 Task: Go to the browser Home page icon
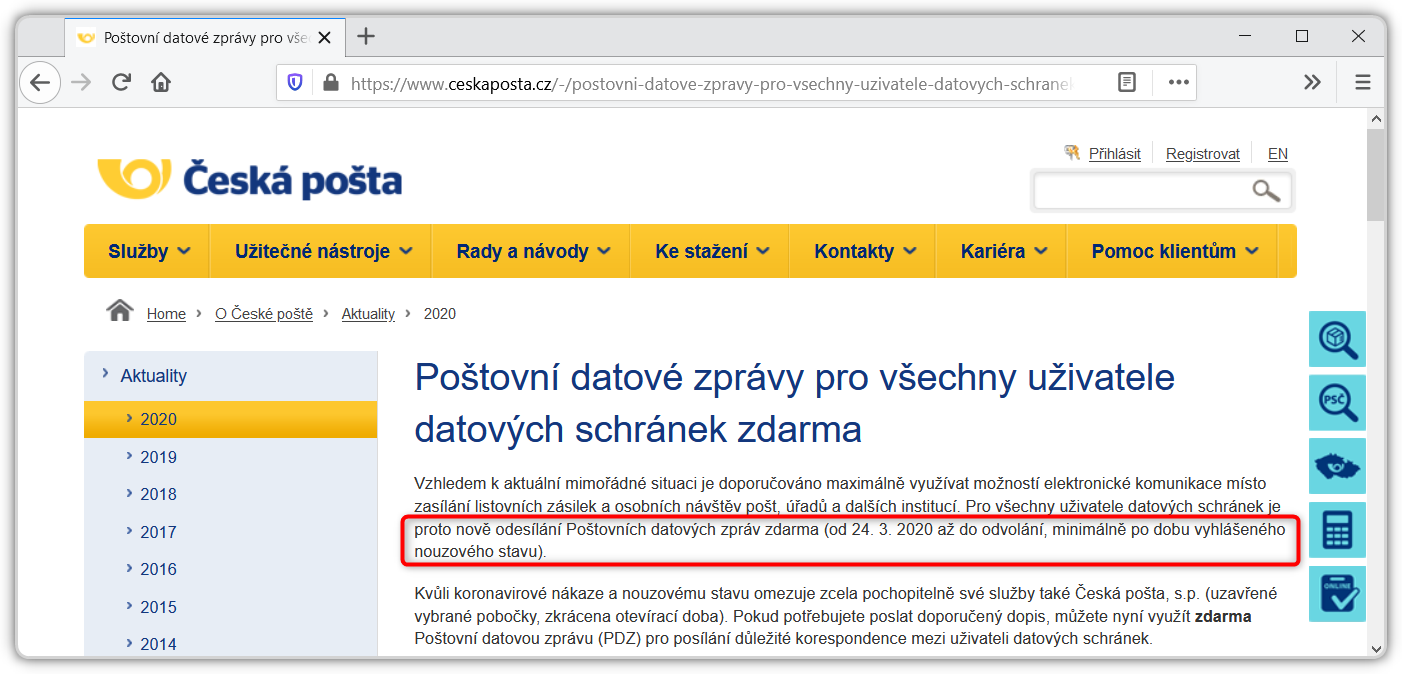(x=160, y=82)
